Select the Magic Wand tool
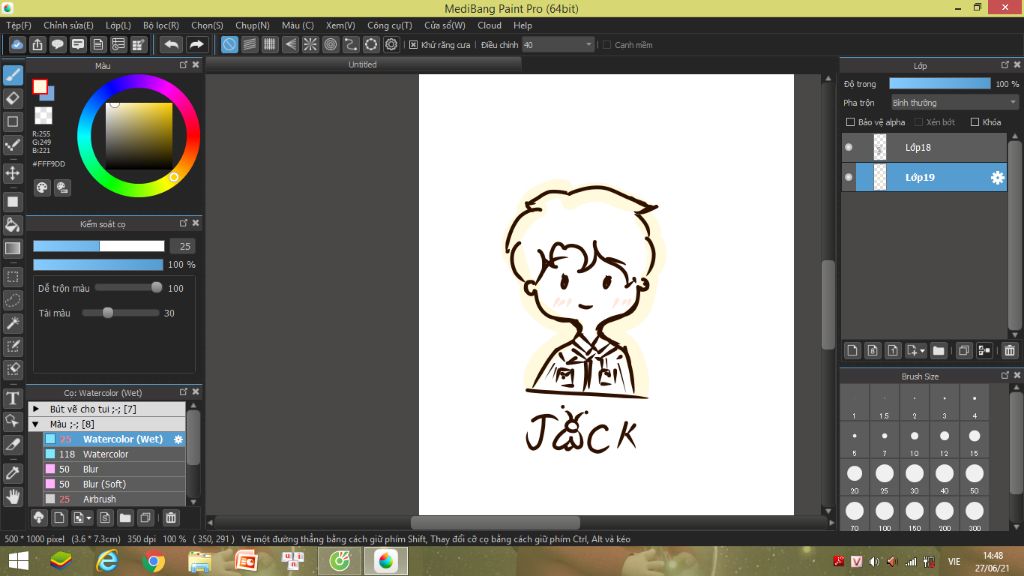Screen dimensions: 1024x576 click(x=12, y=323)
